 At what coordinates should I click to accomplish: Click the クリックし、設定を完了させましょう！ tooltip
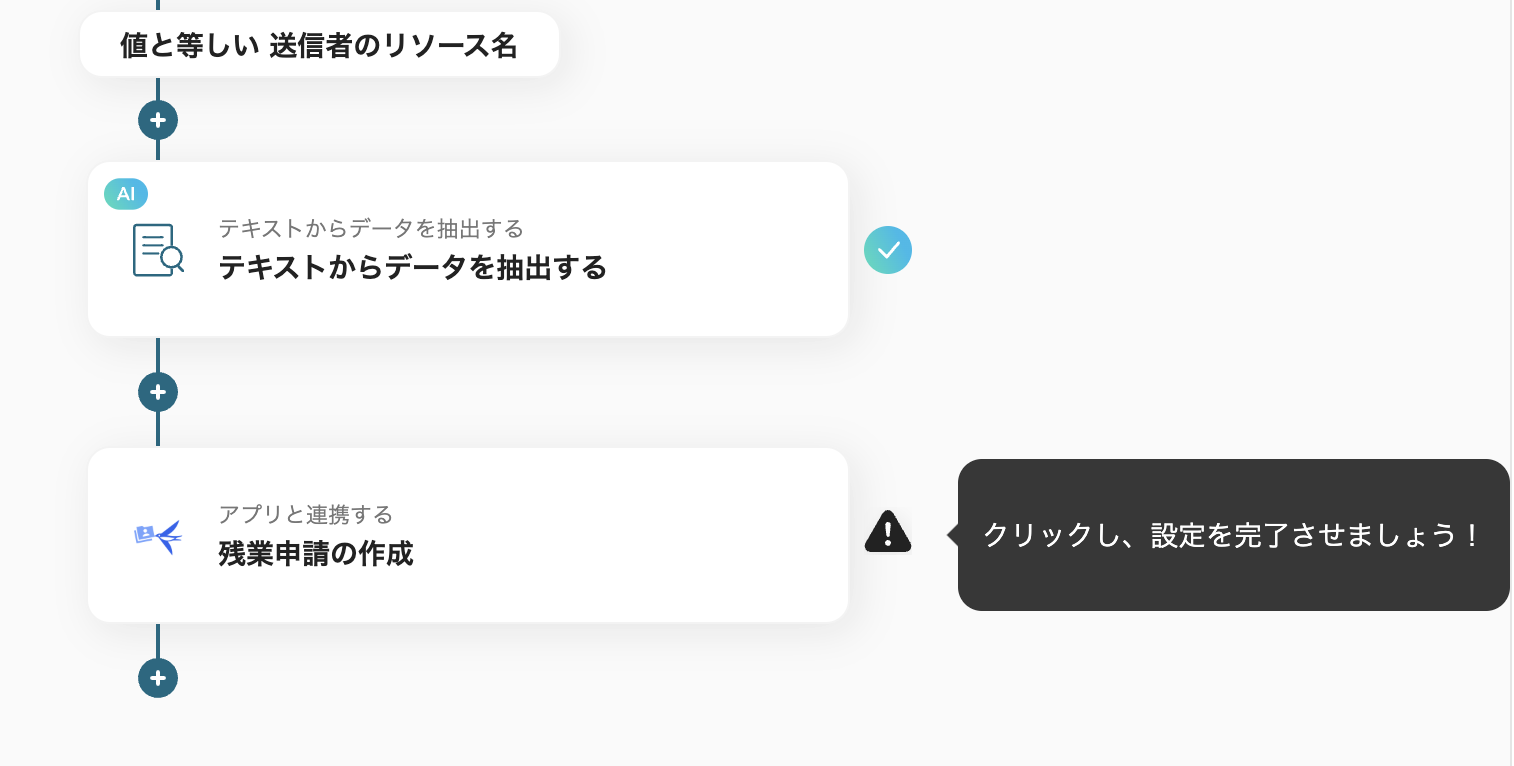(x=1232, y=535)
